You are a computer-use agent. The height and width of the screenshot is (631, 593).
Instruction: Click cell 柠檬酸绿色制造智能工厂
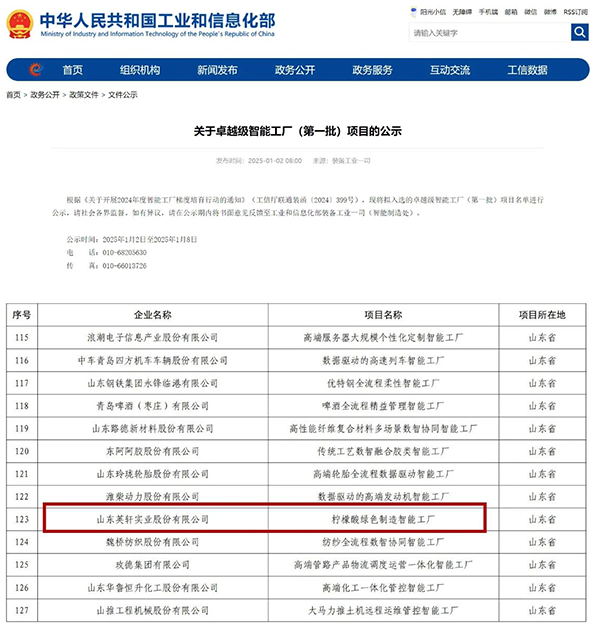pyautogui.click(x=383, y=520)
